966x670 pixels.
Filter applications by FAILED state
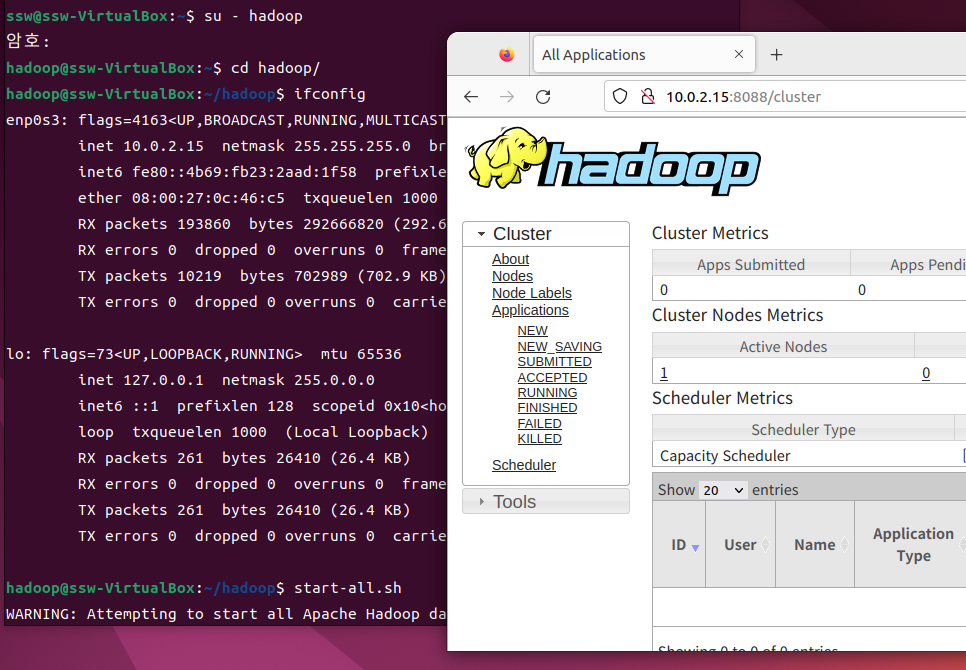click(539, 424)
